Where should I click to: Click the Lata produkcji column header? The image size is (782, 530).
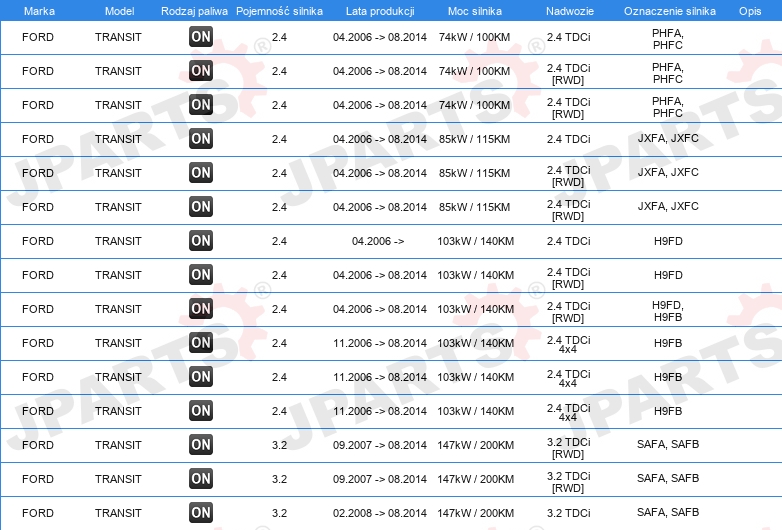pyautogui.click(x=380, y=11)
